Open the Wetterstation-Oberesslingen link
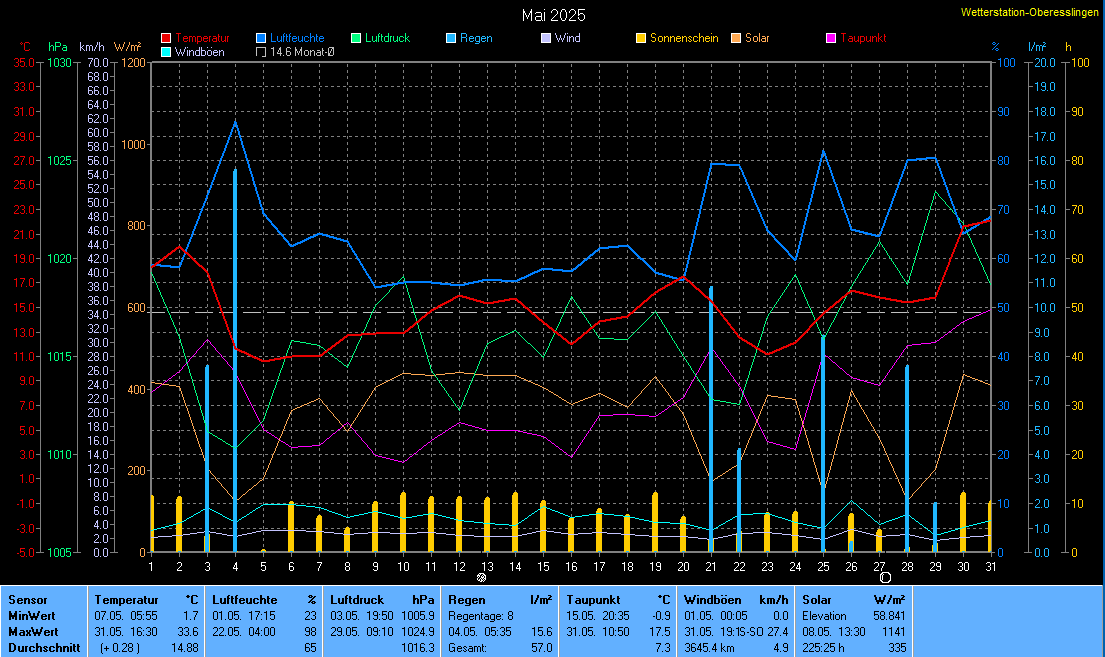Image resolution: width=1105 pixels, height=657 pixels. coord(1029,12)
